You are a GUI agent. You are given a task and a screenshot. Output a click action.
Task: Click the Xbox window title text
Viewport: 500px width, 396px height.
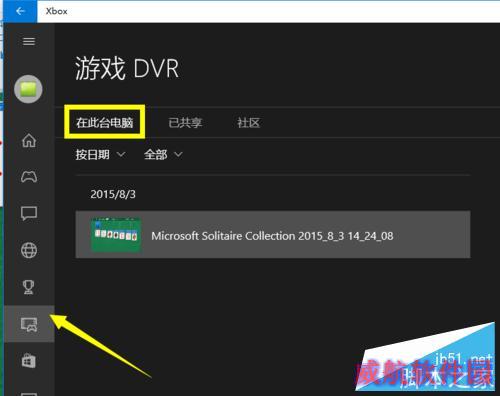click(x=57, y=11)
